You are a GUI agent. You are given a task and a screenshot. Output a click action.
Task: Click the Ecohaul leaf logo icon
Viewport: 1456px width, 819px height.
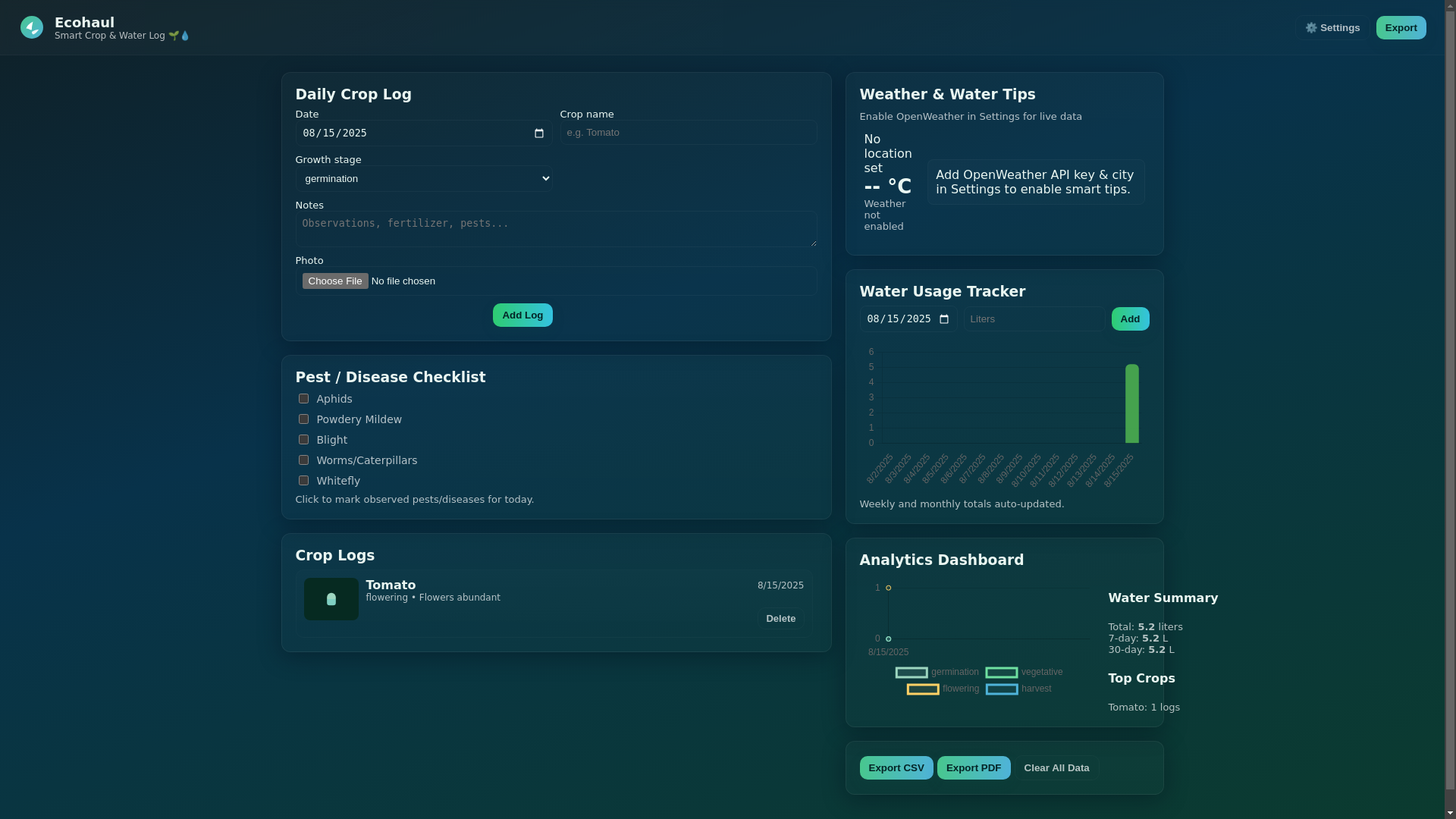[x=32, y=28]
